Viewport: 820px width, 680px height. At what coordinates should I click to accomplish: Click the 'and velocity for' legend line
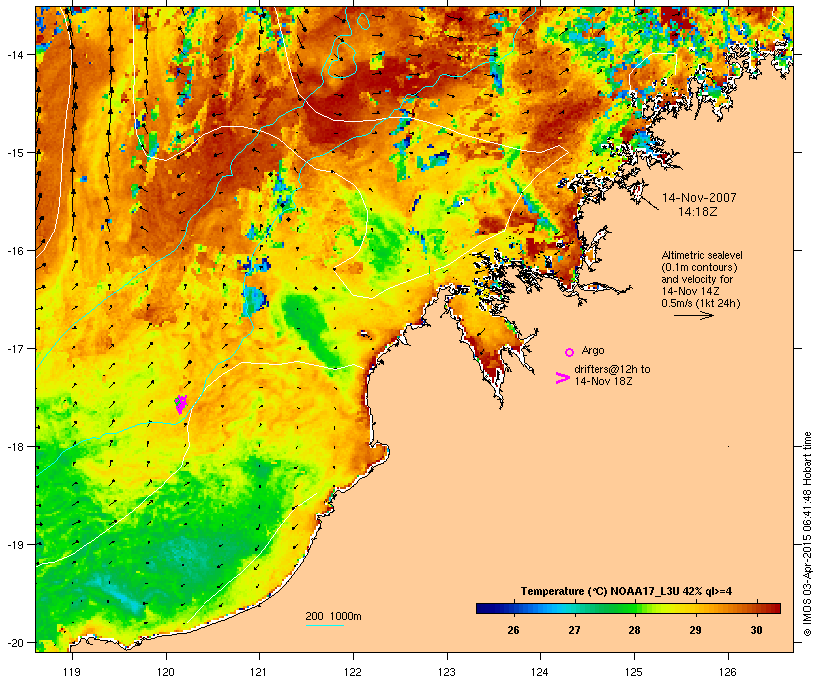pos(697,279)
